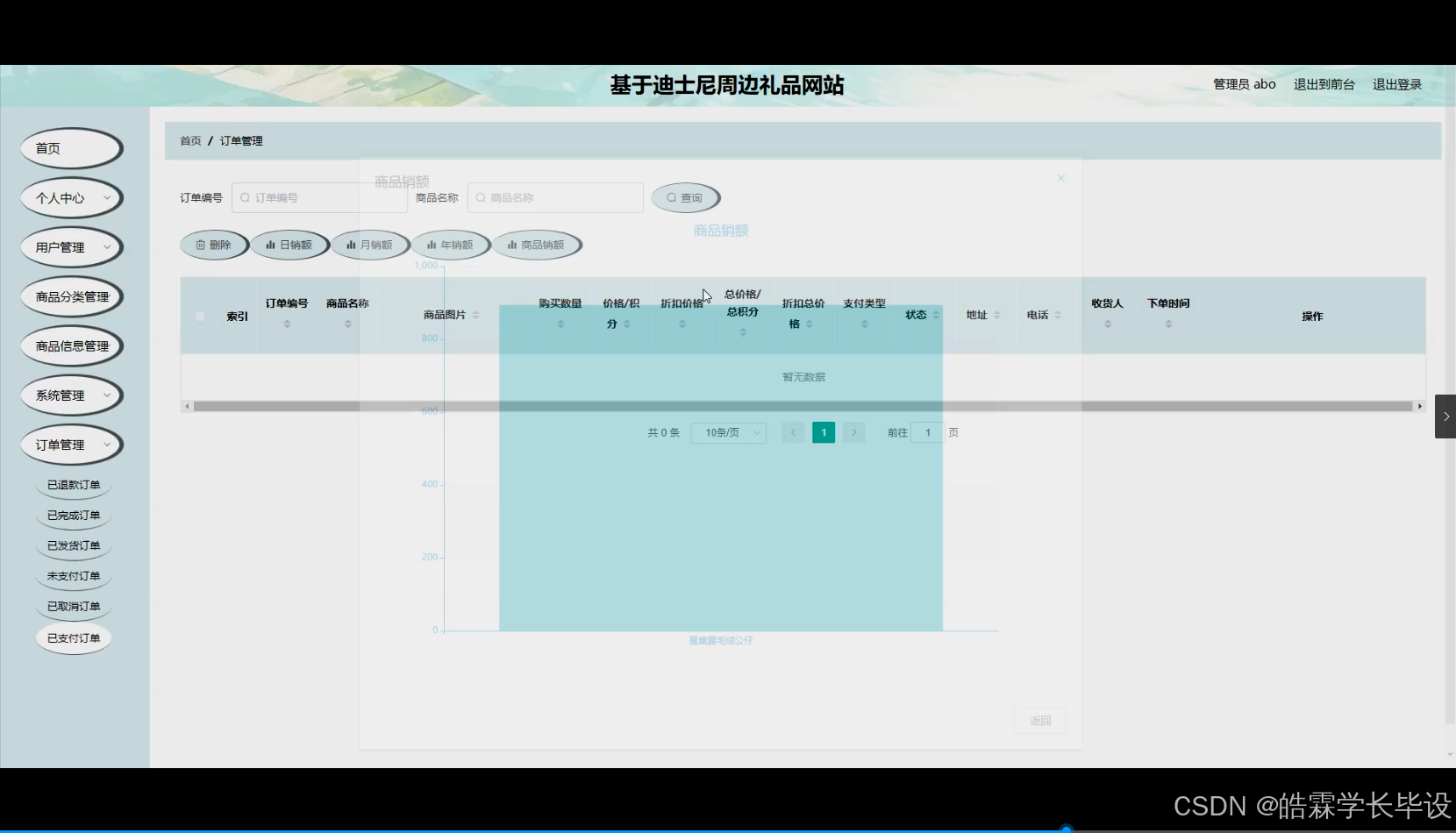This screenshot has height=833, width=1456.
Task: Sort by 折扣总价格 column arrows
Action: [x=809, y=324]
